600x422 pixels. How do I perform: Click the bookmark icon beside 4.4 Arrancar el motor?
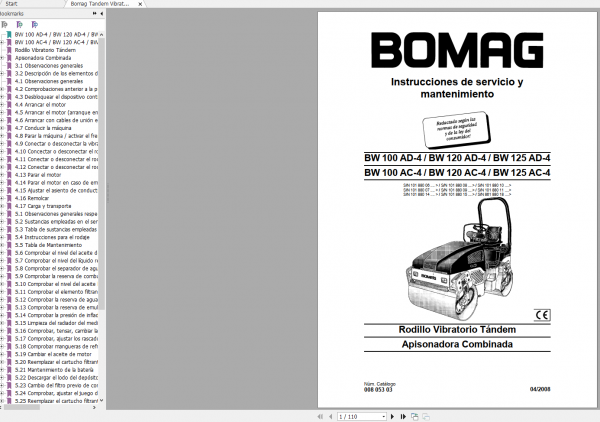(9, 105)
